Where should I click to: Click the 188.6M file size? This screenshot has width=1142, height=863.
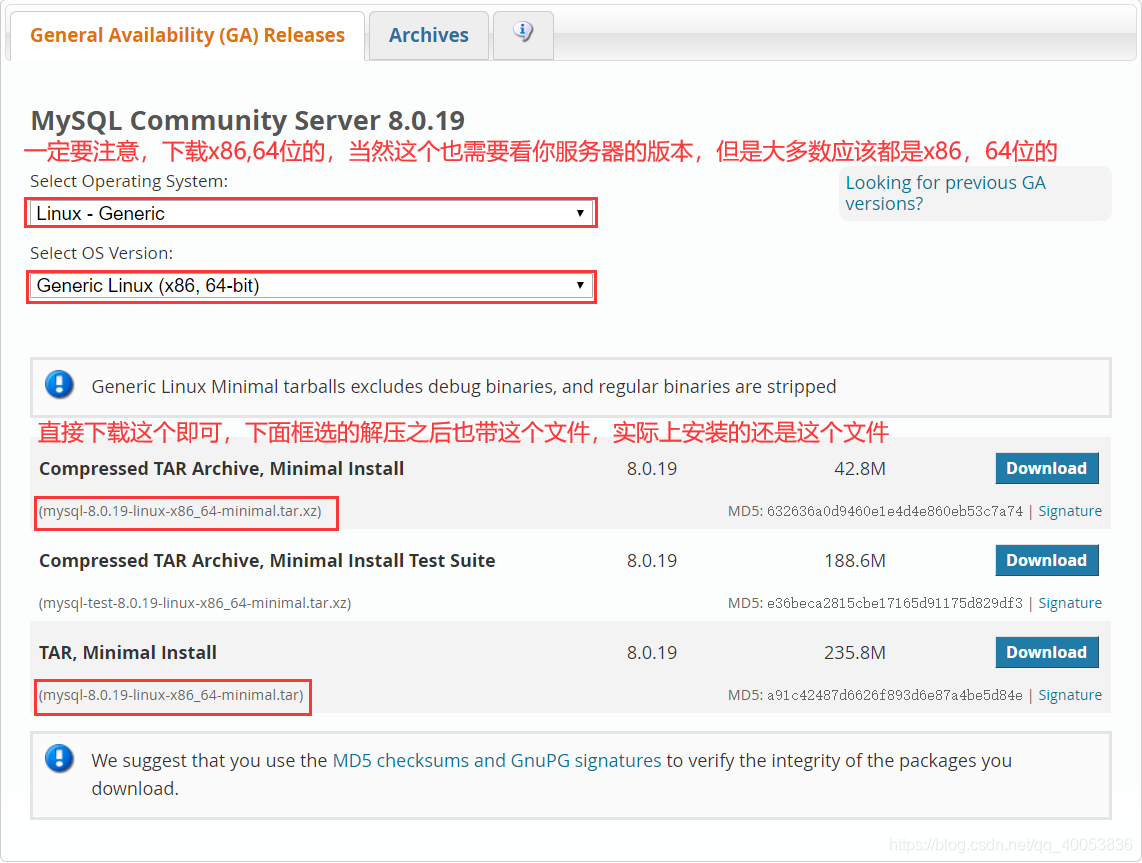click(x=854, y=560)
